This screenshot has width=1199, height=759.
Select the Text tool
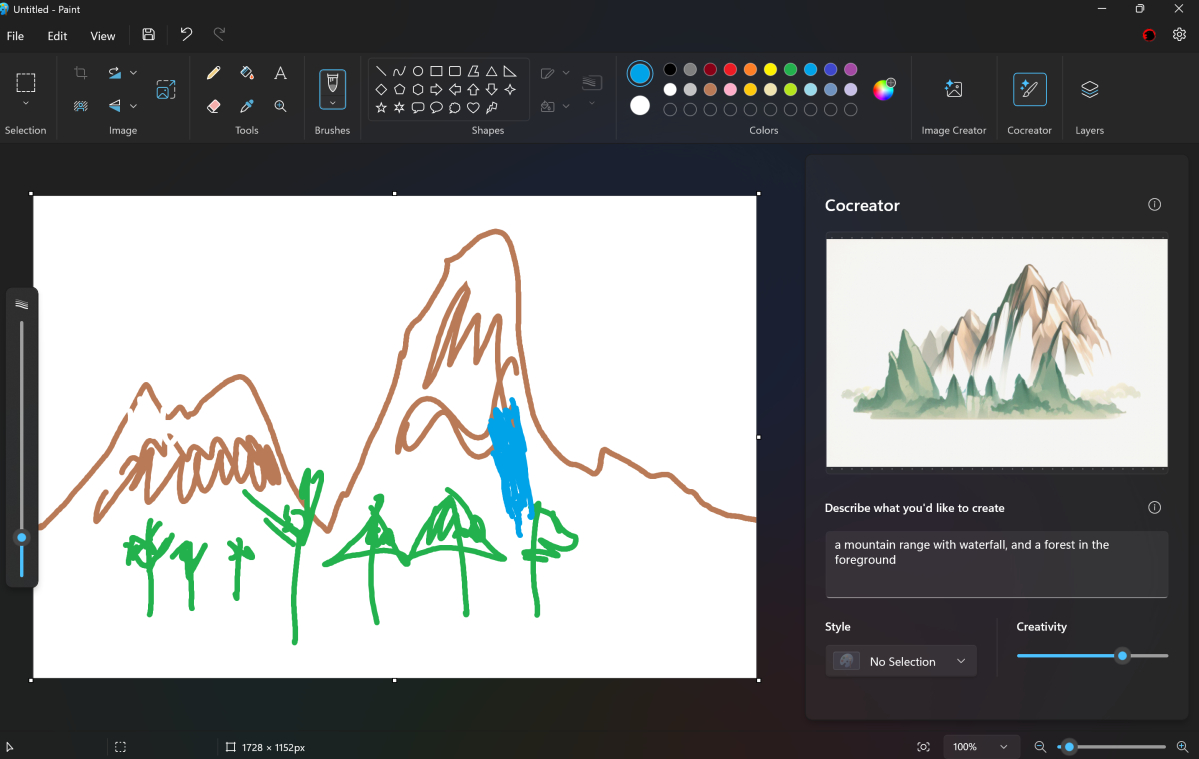click(281, 73)
